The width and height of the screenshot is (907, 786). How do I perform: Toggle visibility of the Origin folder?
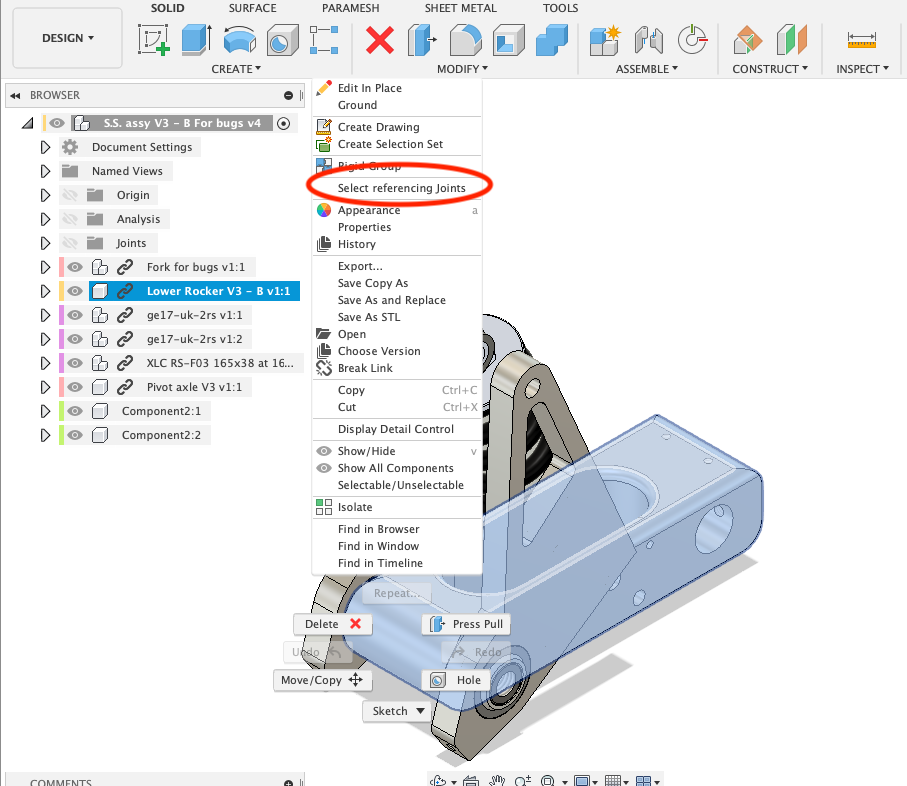click(70, 195)
